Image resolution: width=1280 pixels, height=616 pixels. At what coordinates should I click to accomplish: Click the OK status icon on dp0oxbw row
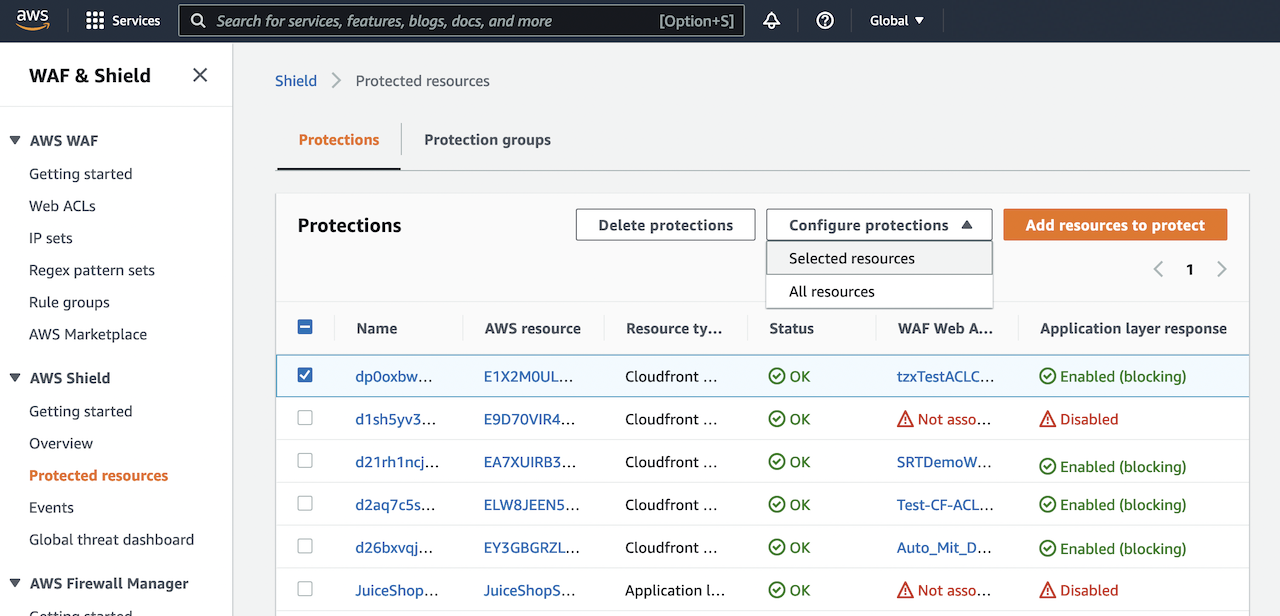pos(775,377)
